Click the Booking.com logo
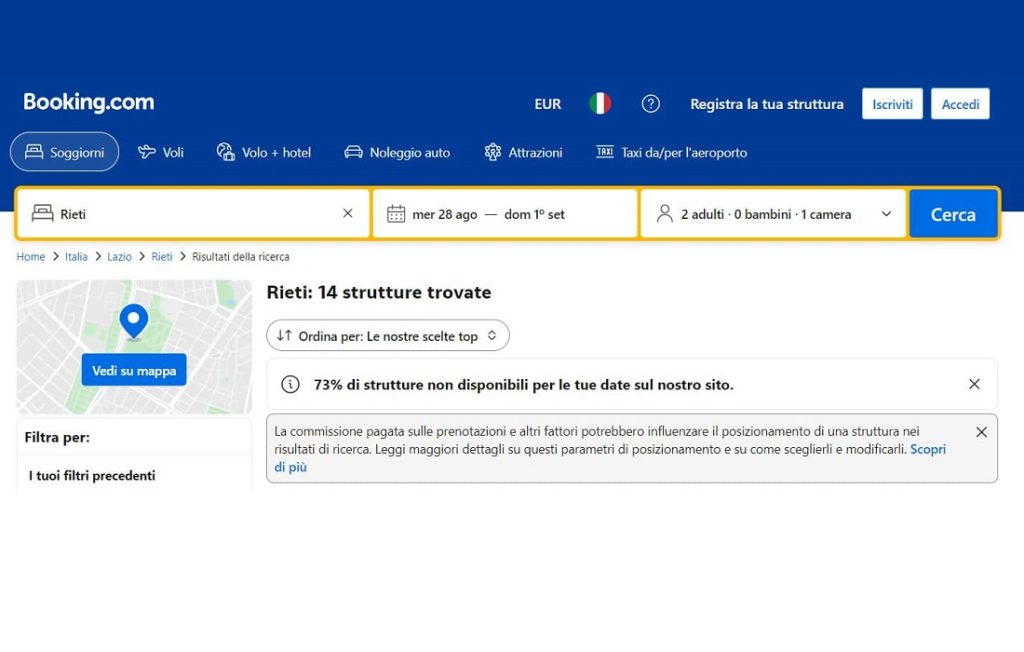Screen dimensions: 1024x652 [x=89, y=102]
